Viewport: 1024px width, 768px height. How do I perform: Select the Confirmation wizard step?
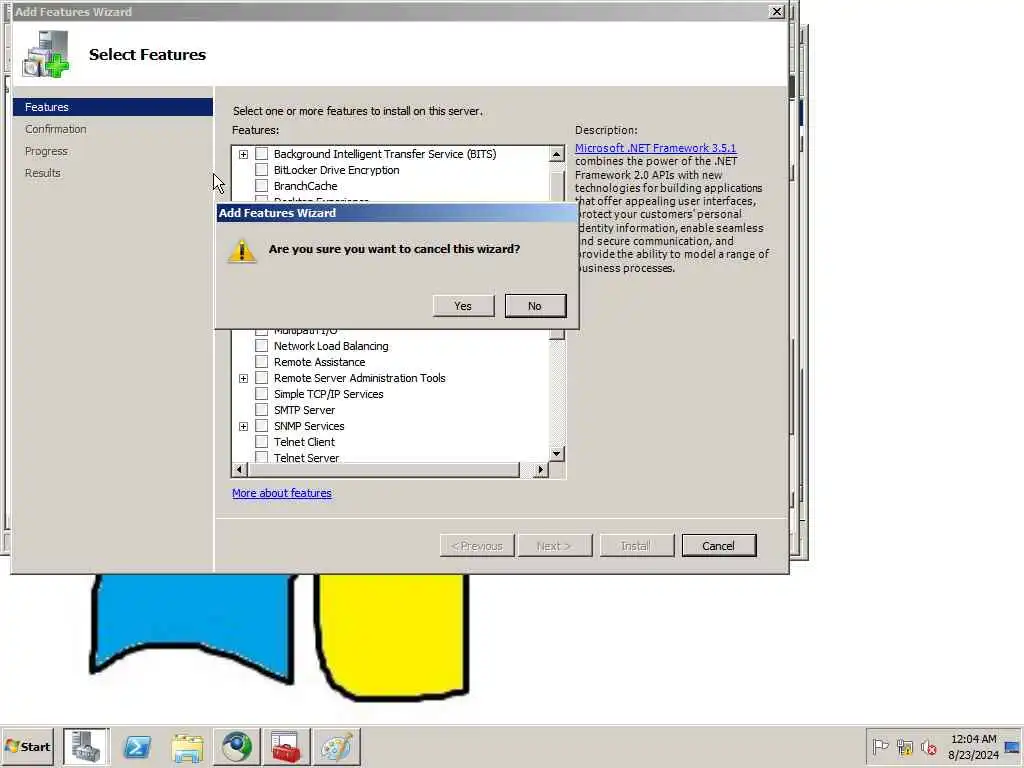(56, 129)
